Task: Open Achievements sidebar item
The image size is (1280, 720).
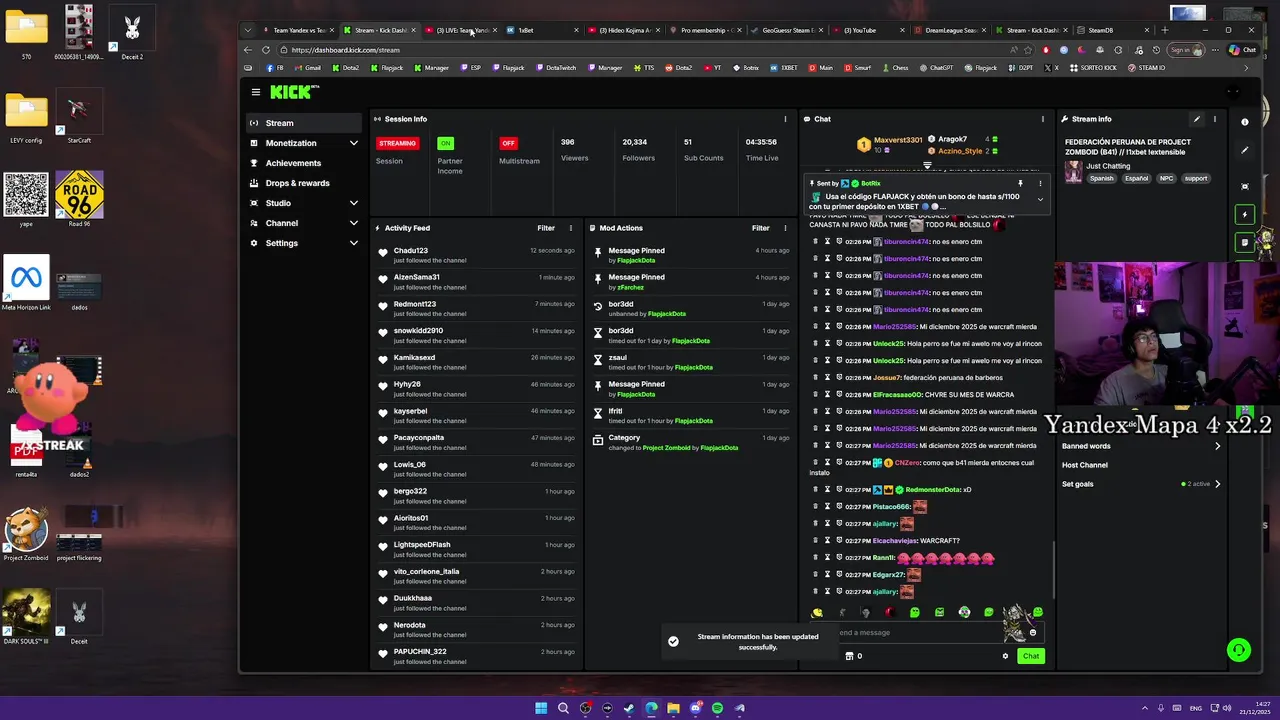Action: pyautogui.click(x=304, y=163)
